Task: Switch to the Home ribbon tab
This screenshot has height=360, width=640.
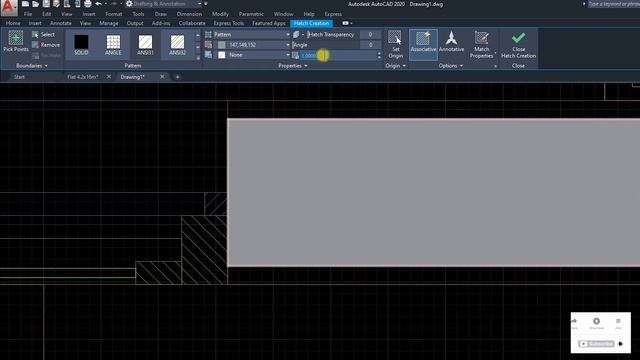Action: coord(13,23)
